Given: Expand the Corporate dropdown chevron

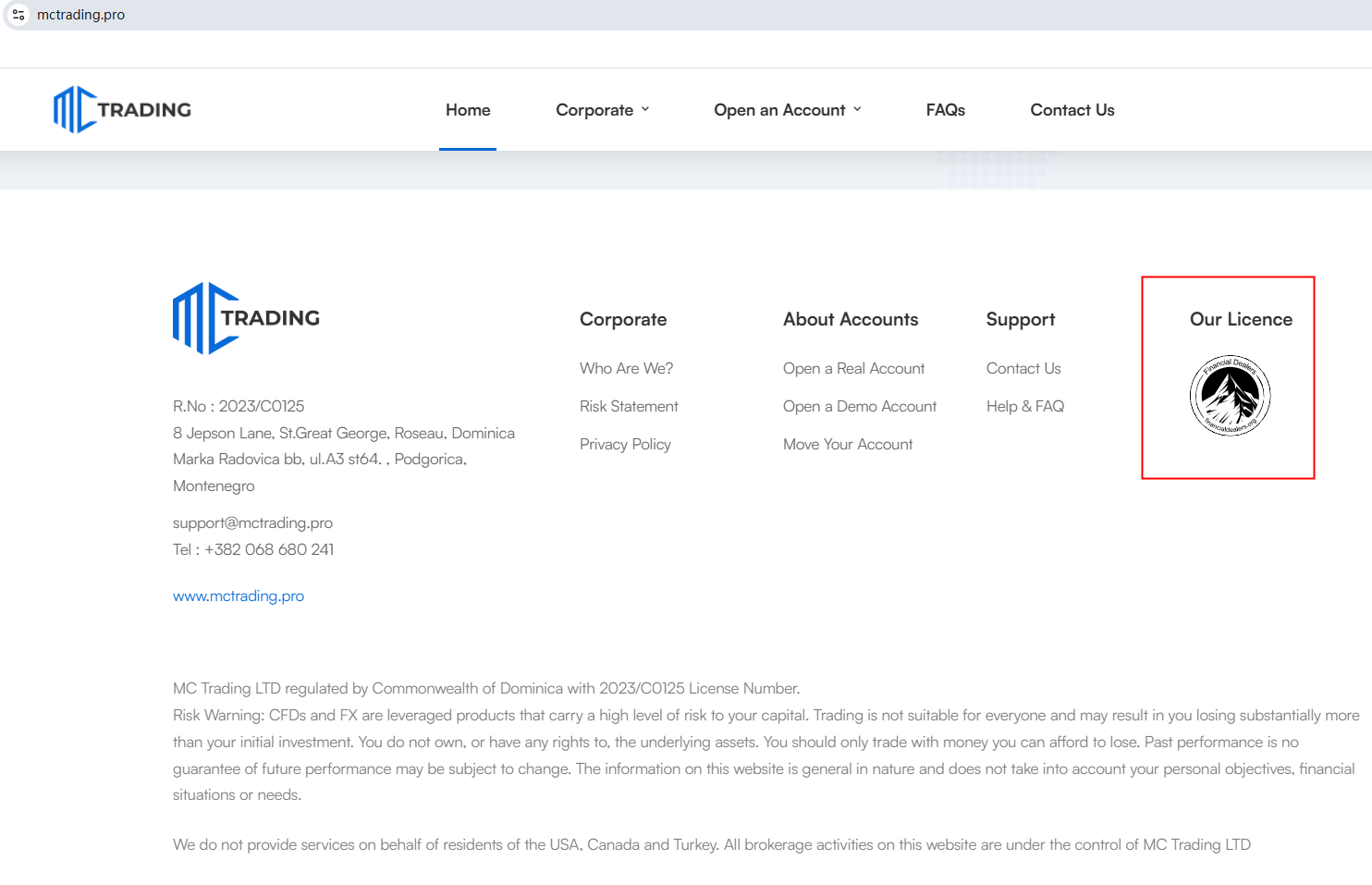Looking at the screenshot, I should (645, 109).
